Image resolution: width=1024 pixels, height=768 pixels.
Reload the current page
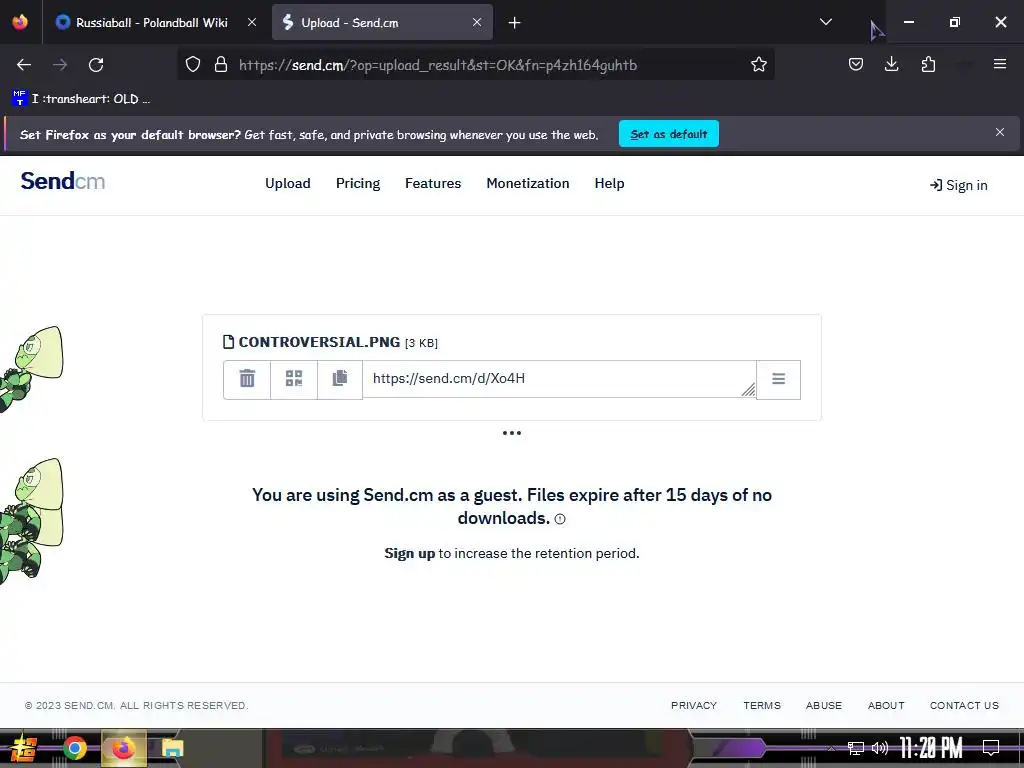pyautogui.click(x=96, y=65)
